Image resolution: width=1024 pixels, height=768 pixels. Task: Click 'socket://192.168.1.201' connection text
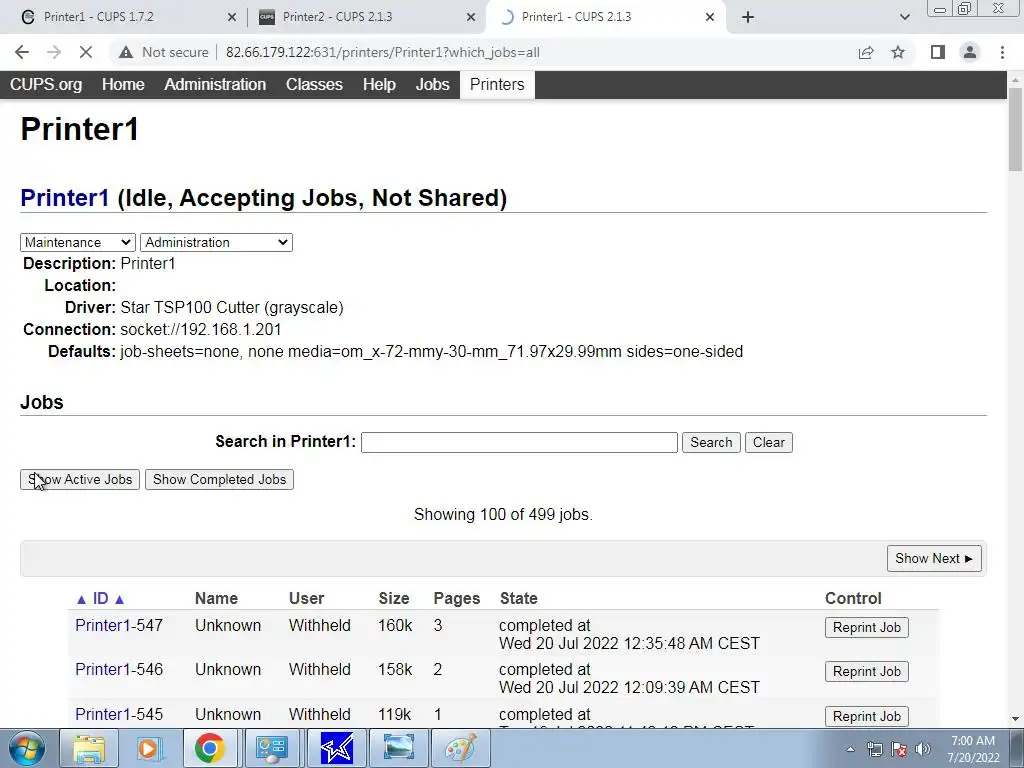(x=200, y=330)
